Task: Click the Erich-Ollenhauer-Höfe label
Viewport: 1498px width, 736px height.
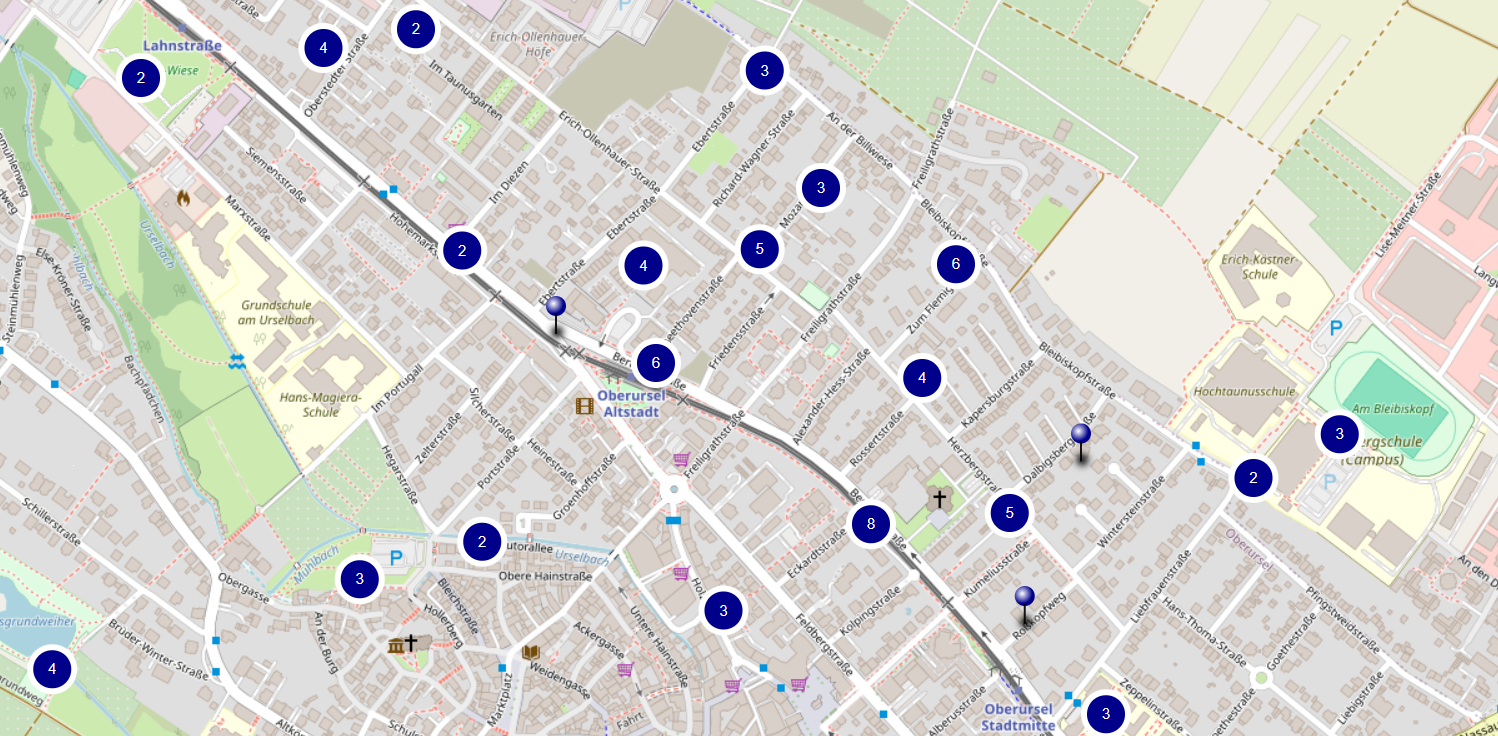Action: (x=536, y=43)
